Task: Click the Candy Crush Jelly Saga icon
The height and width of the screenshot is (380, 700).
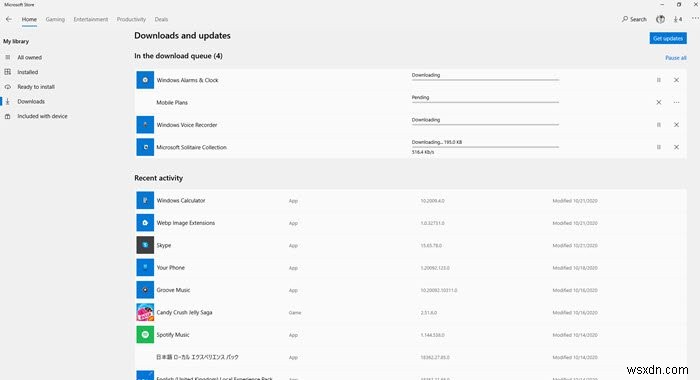Action: coord(145,312)
